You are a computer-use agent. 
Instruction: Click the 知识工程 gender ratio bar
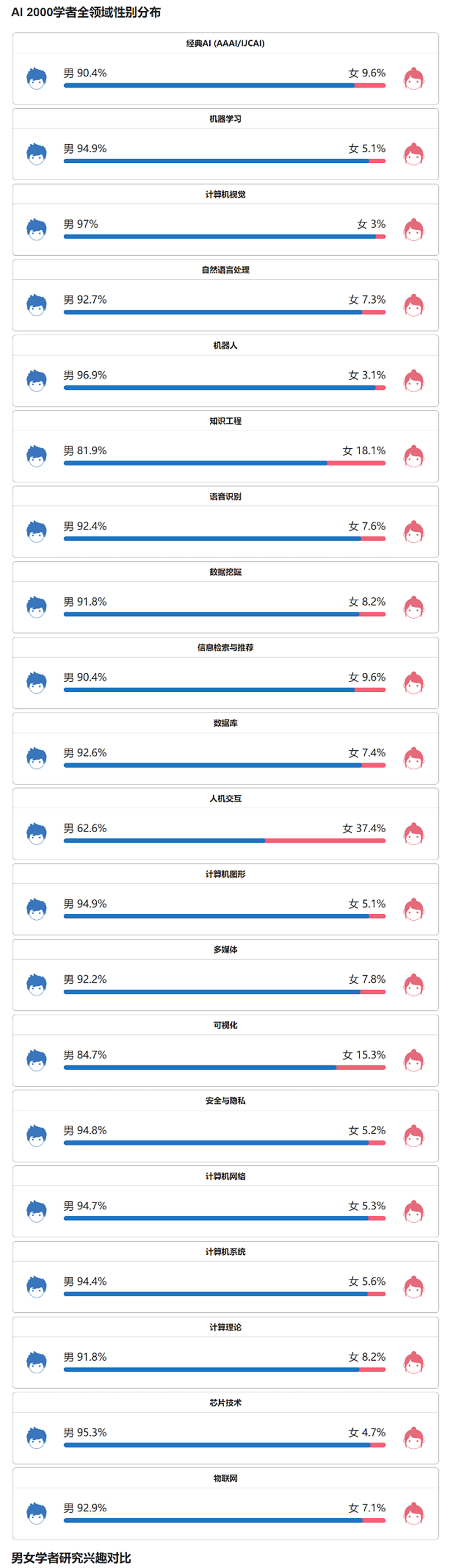(224, 463)
